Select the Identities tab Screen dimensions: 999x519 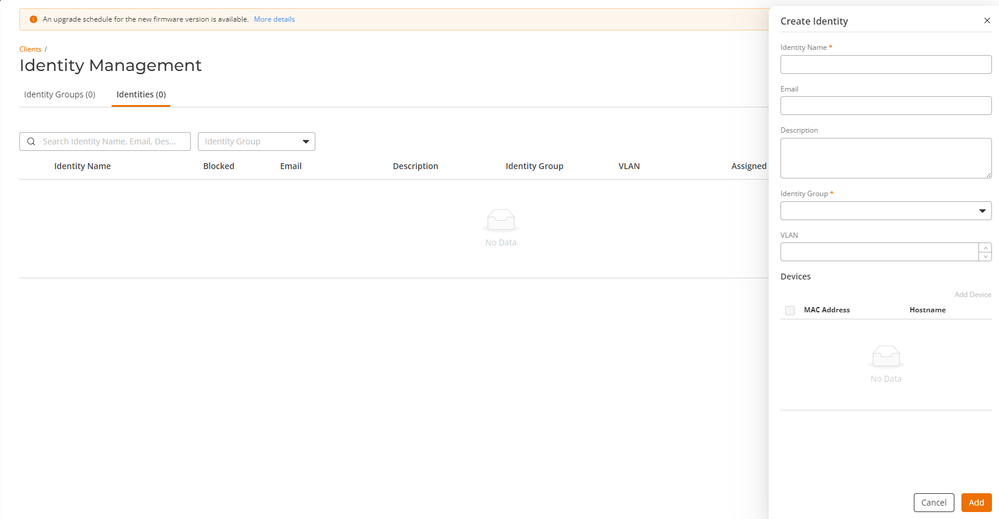141,95
